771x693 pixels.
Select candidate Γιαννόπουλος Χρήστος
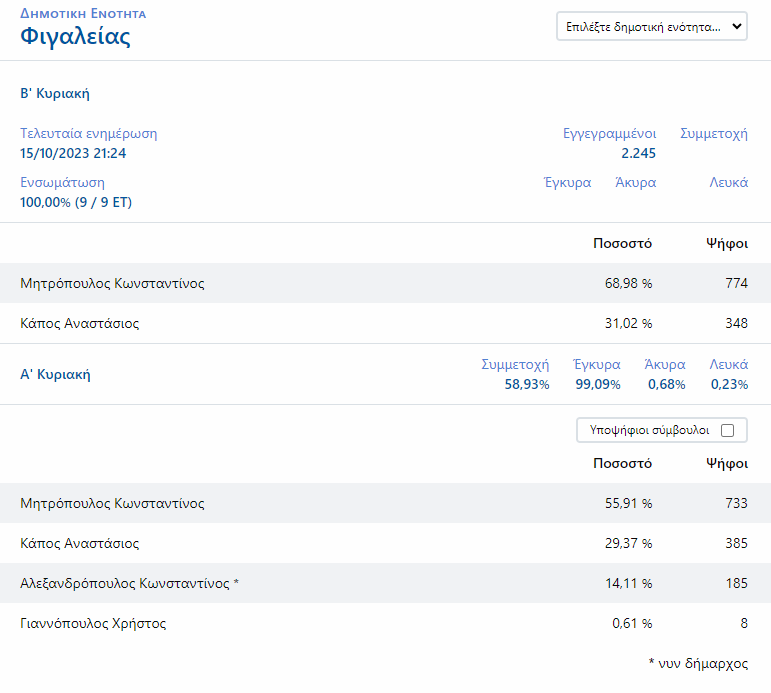(x=93, y=624)
